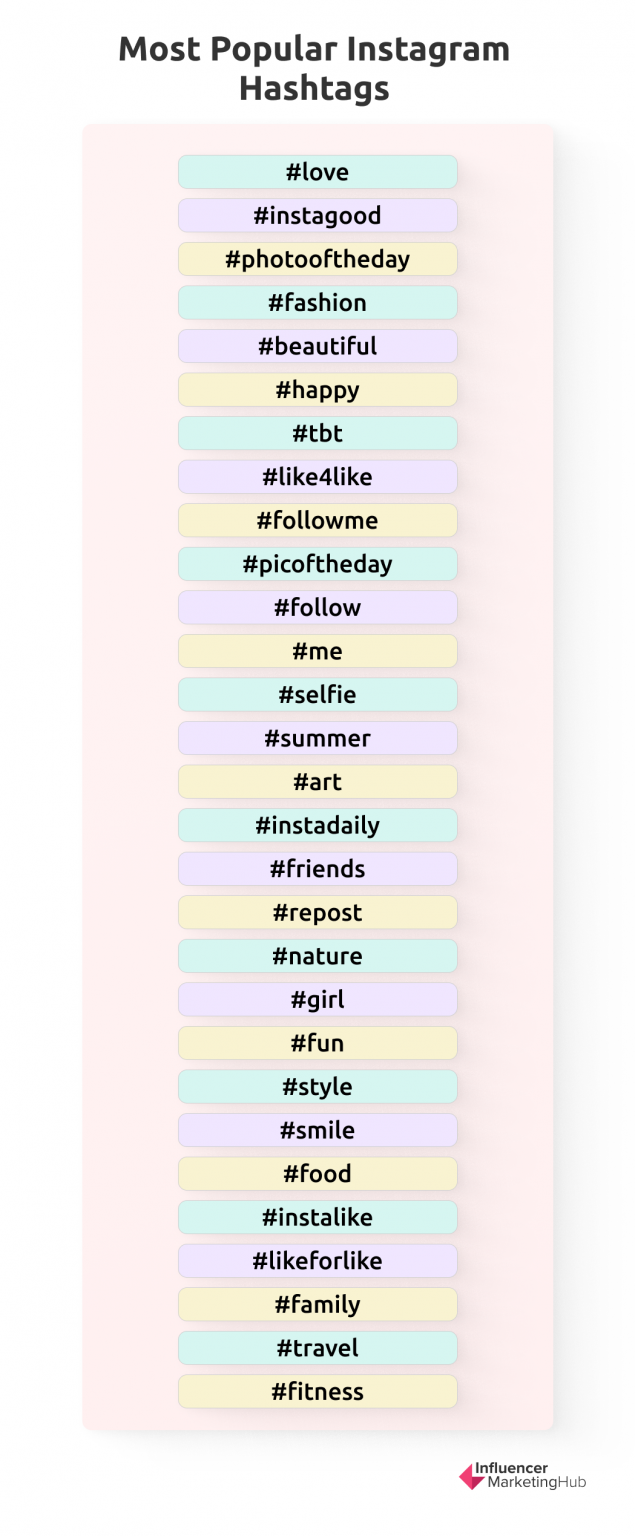Select the #fashion hashtag pill
Image resolution: width=635 pixels, height=1536 pixels.
click(x=317, y=302)
